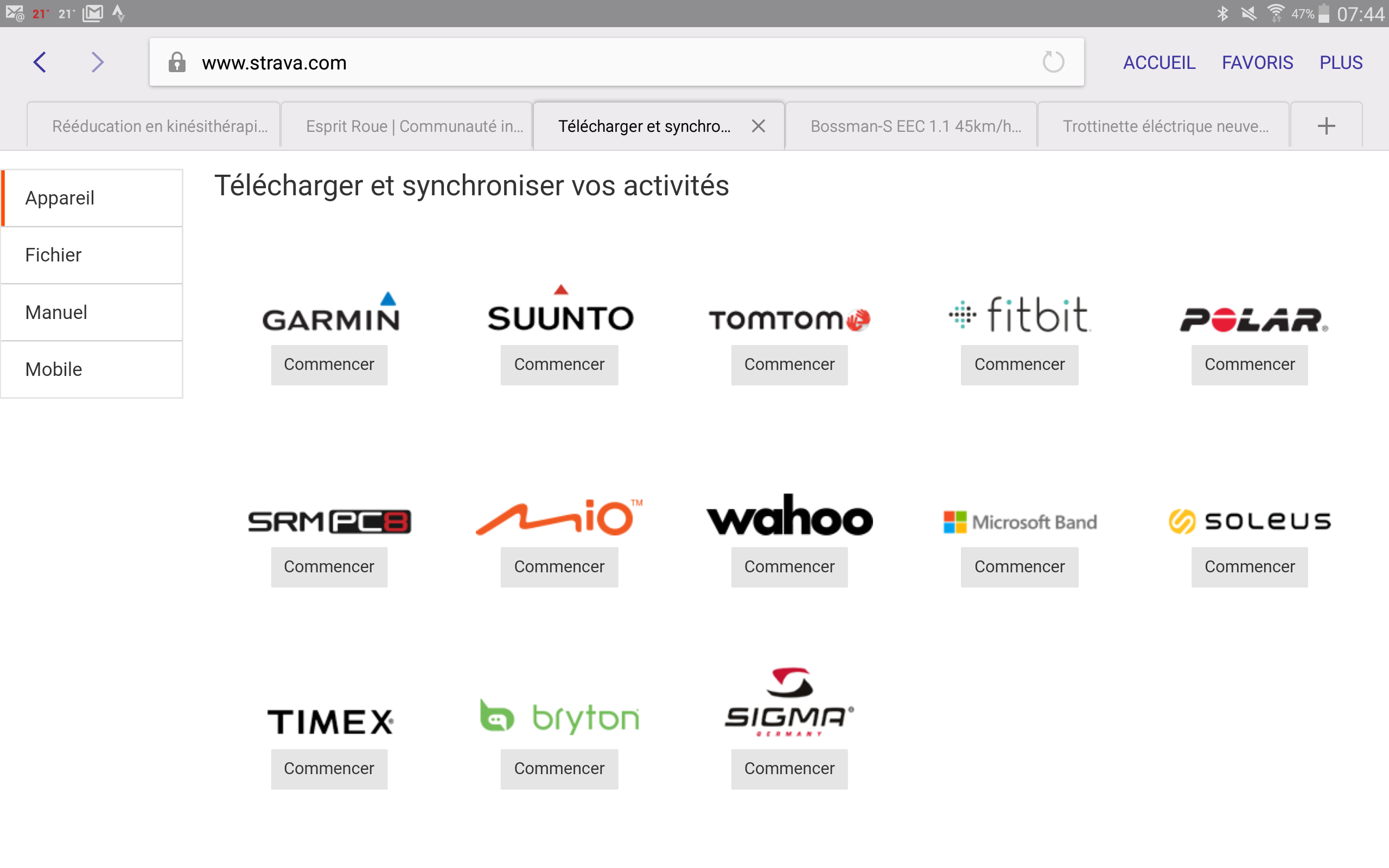Click the Télécharger et synchroniser vos activités heading
Screen dimensions: 1389x868
click(x=471, y=186)
